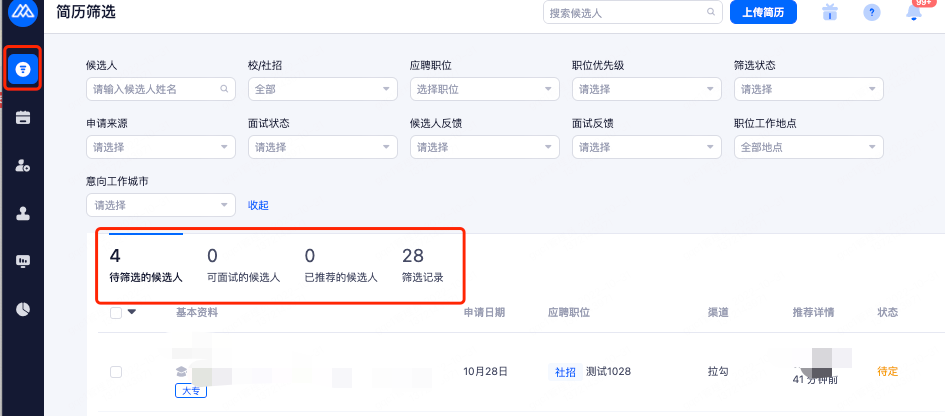Open the pie chart reports sidebar icon
Screen dimensions: 945x416
point(22,309)
